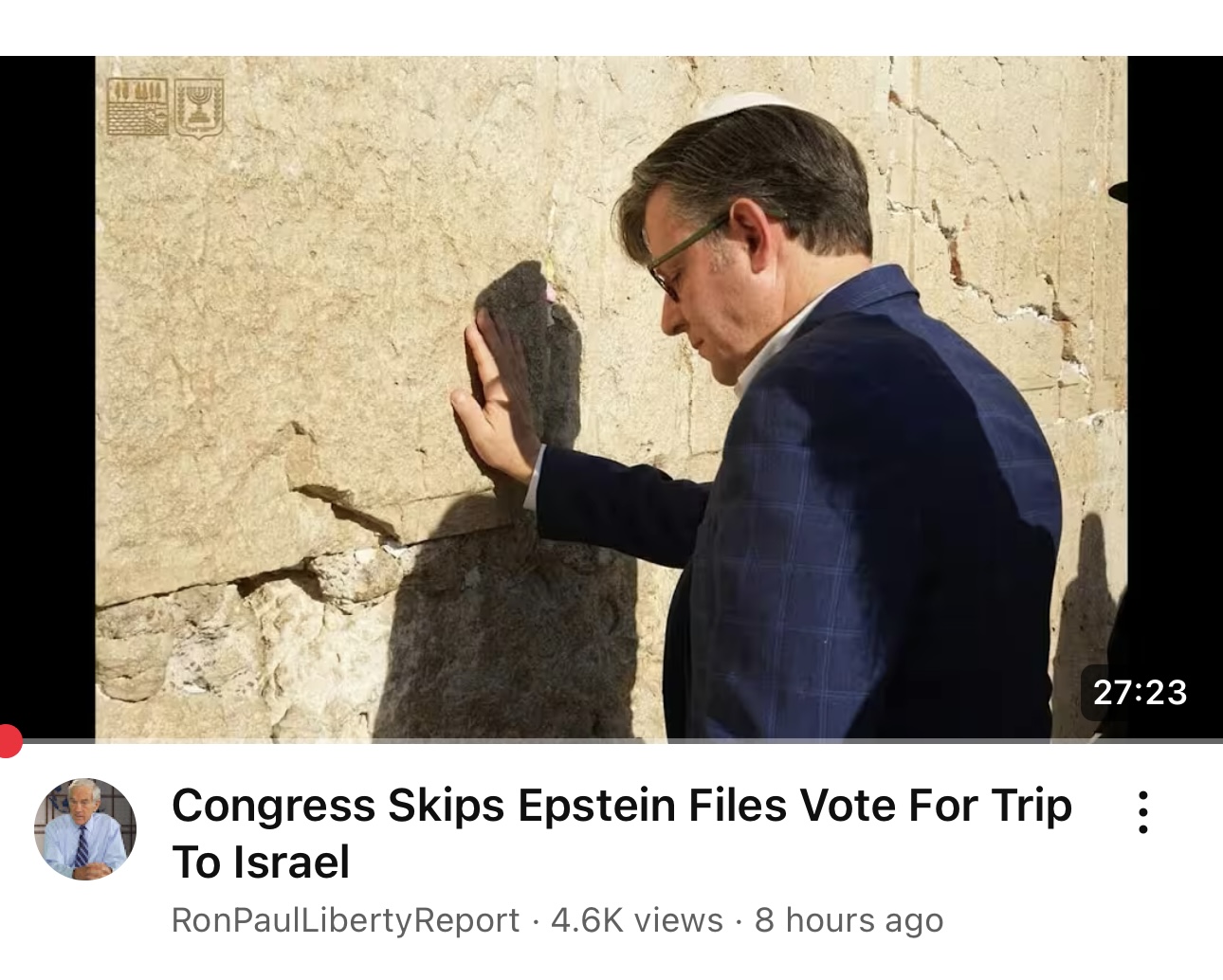Click the "8 hours ago" timestamp
This screenshot has width=1223, height=980.
[849, 920]
